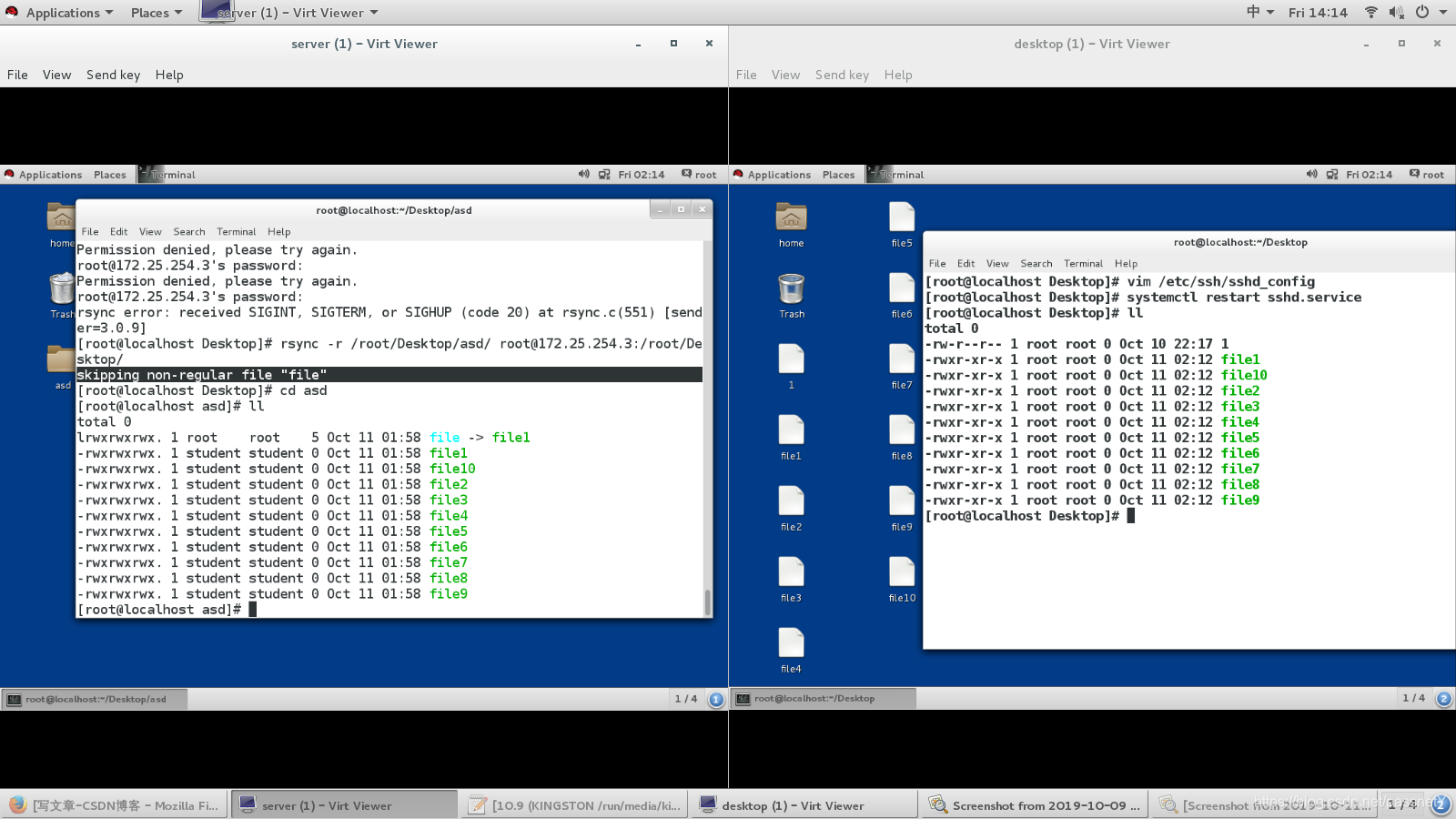
Task: Open root user menu in server VM panel
Action: 699,175
